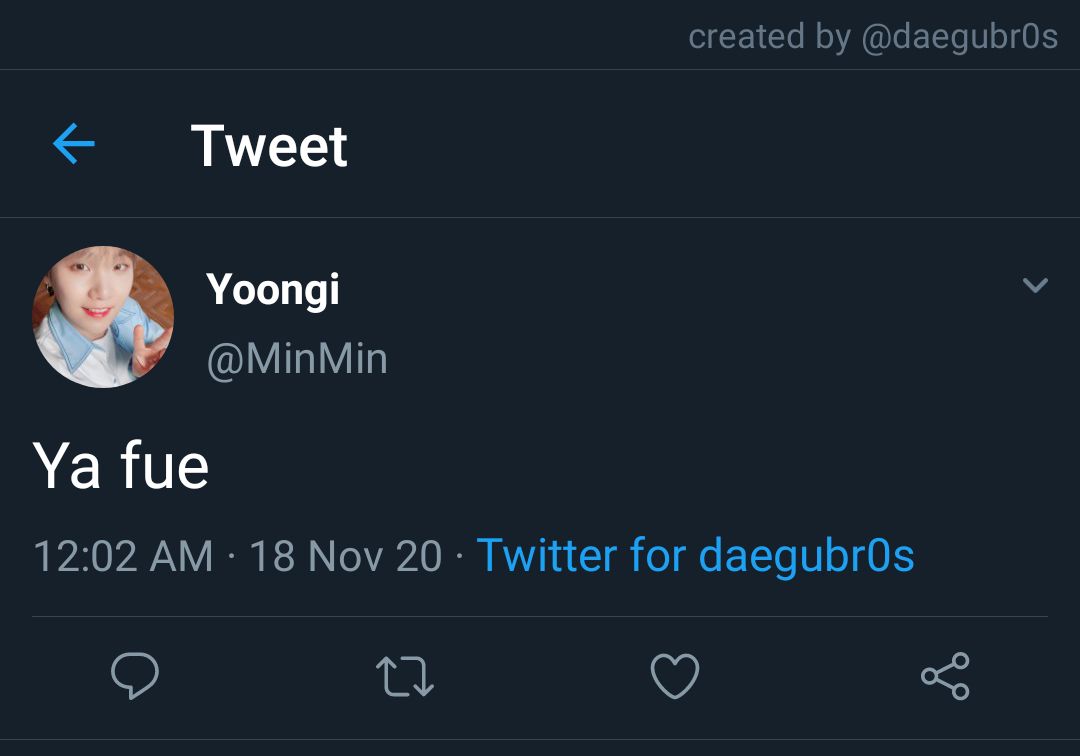
Task: Tap the Tweet header title
Action: 269,146
